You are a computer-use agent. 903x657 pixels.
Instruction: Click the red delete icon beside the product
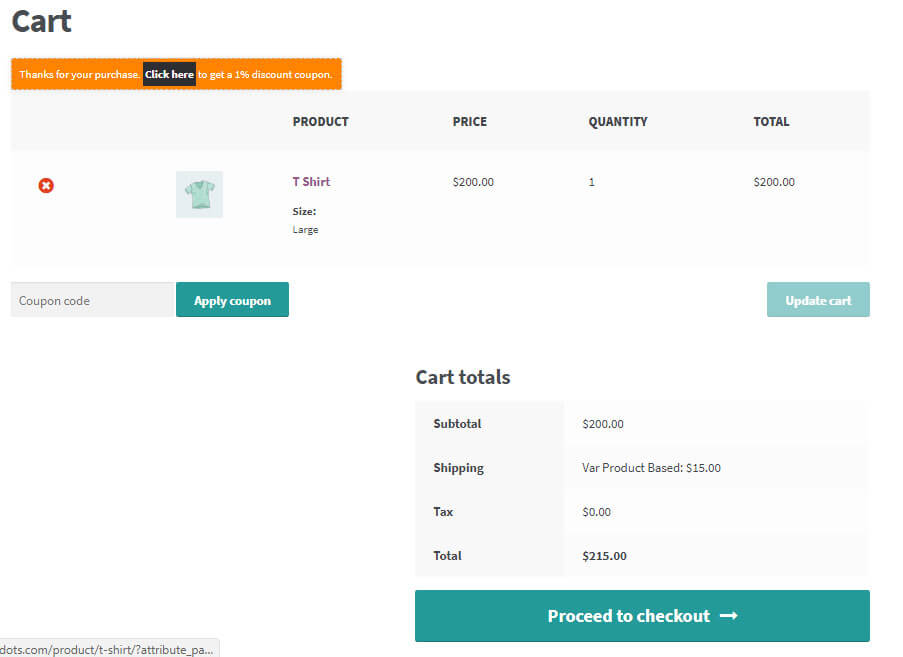point(46,185)
